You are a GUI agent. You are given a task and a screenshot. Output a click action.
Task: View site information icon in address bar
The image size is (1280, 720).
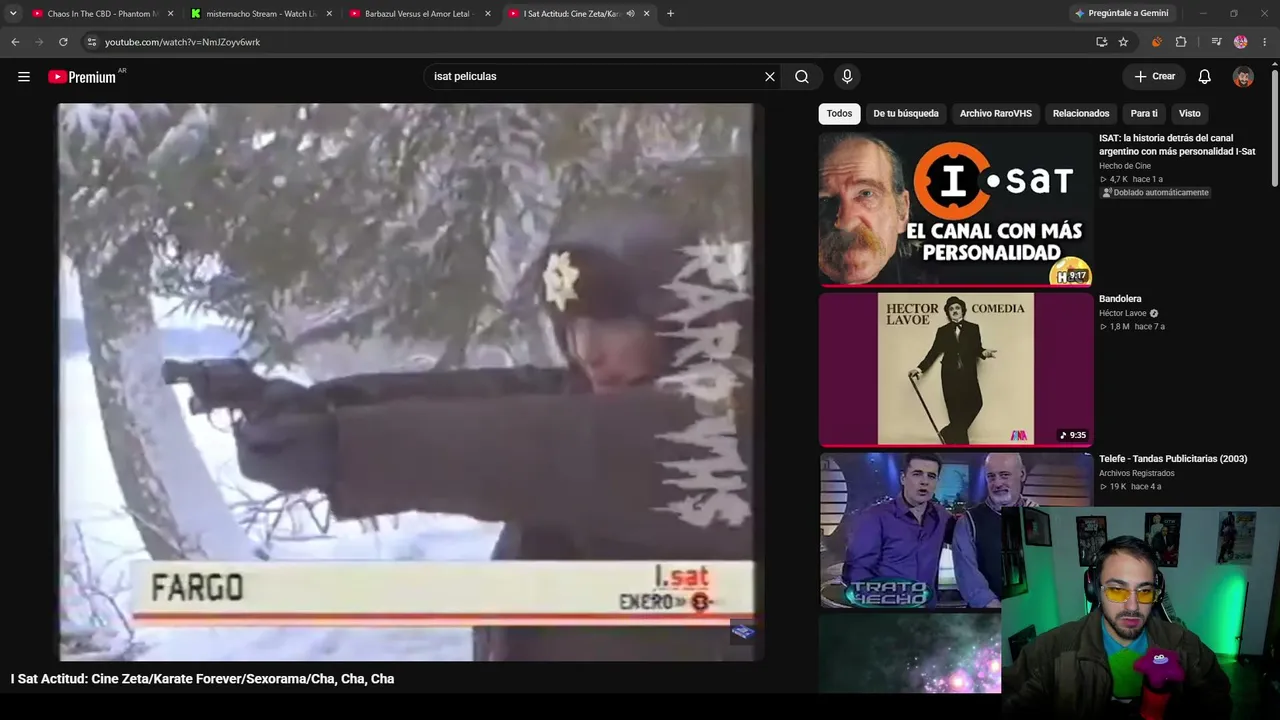[x=91, y=42]
